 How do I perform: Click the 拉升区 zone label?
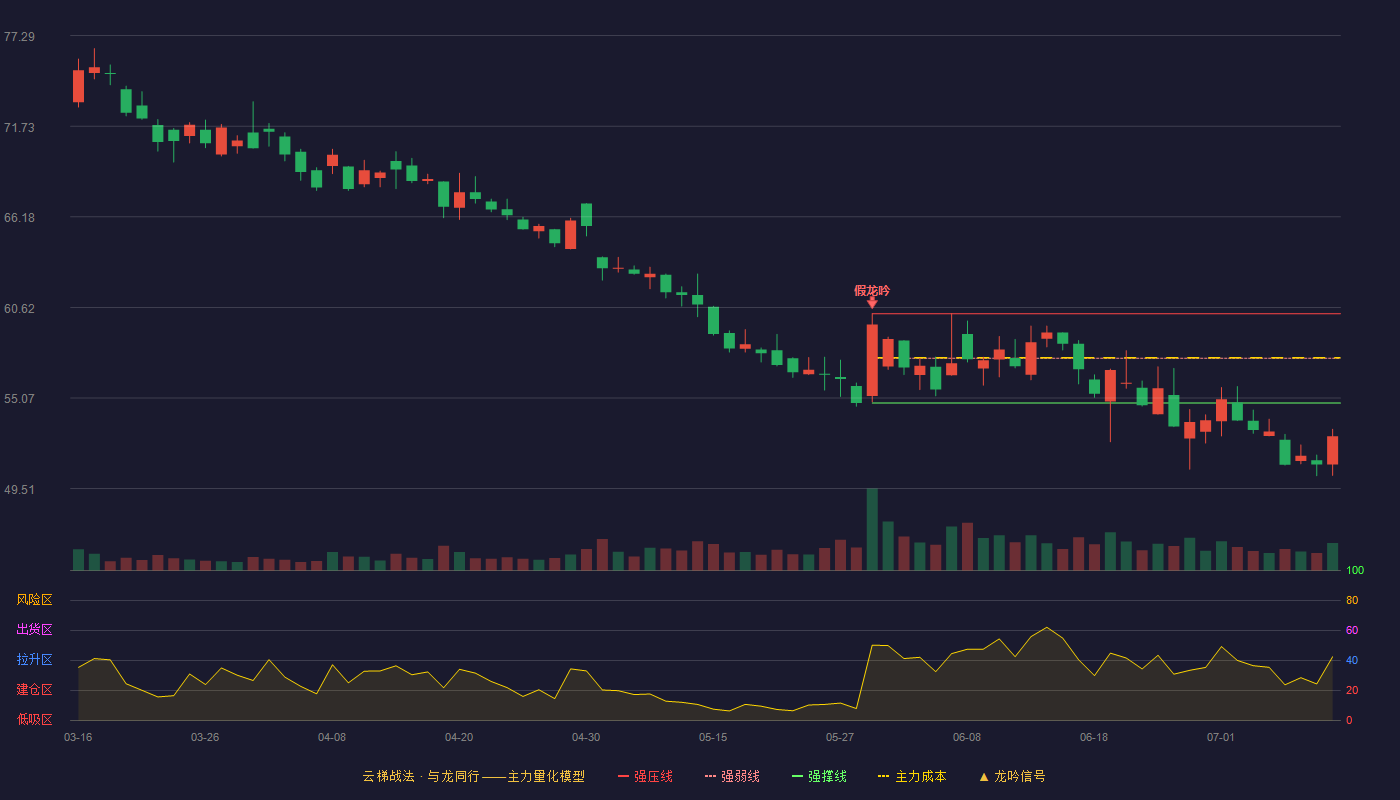[34, 660]
